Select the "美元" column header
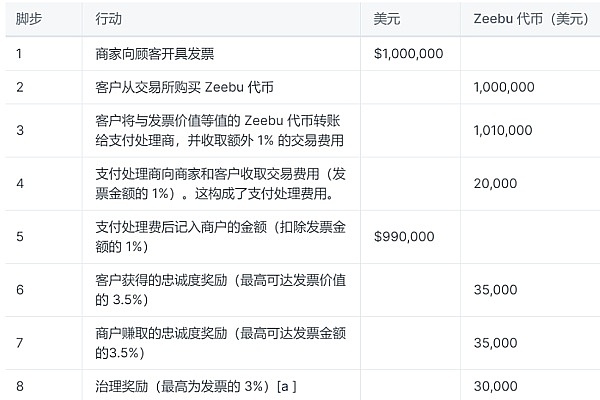600x400 pixels. pos(387,20)
